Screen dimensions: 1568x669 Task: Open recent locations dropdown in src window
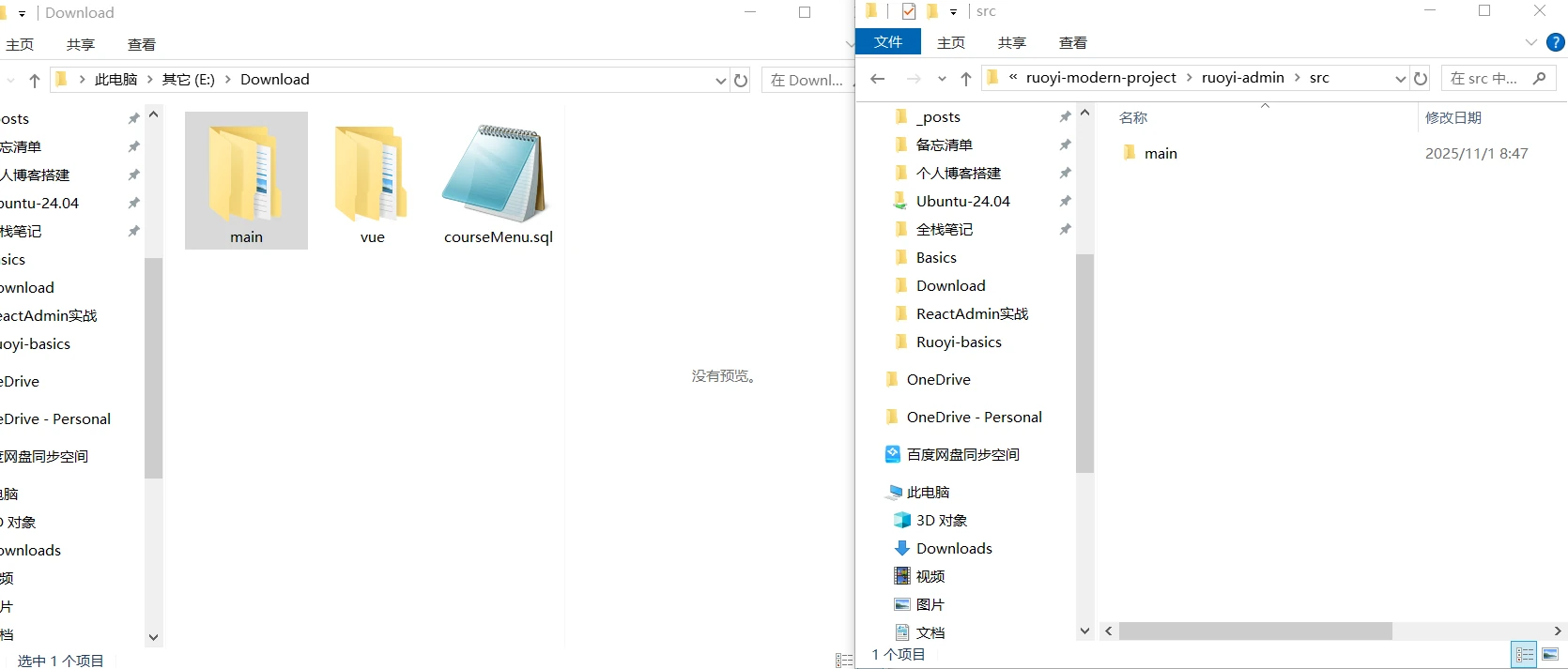942,79
